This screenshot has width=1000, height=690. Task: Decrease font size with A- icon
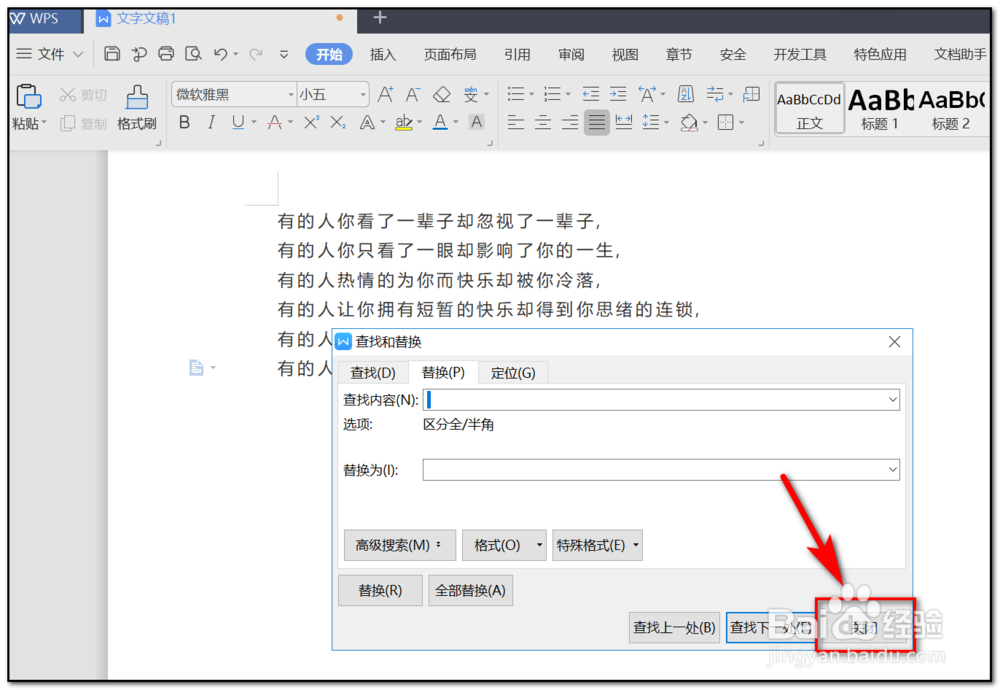click(x=413, y=95)
